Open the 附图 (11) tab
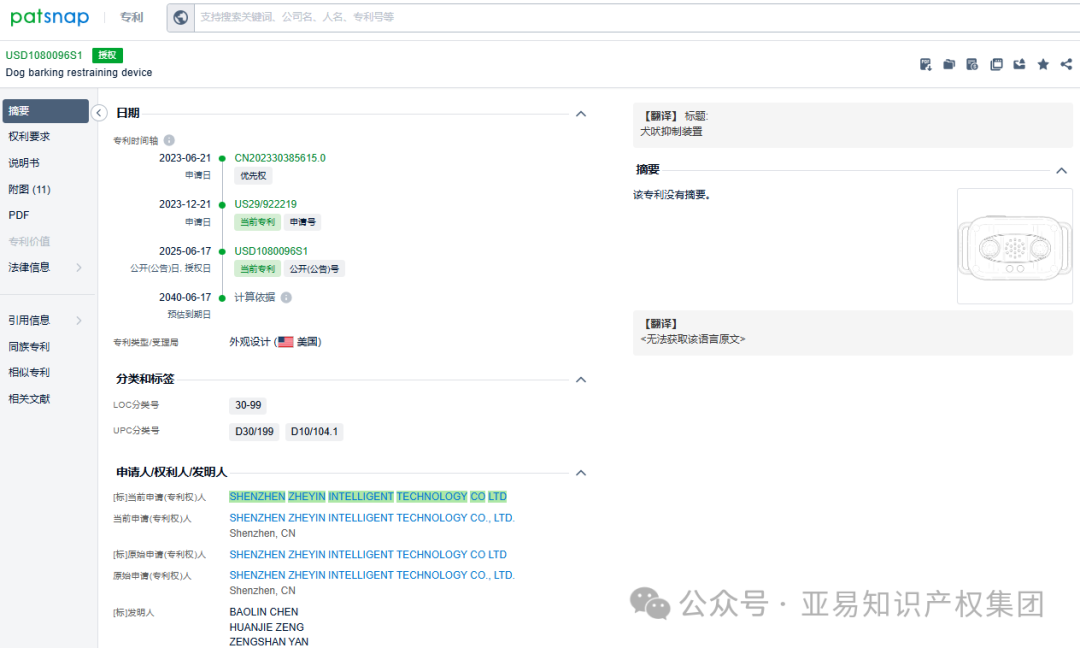Viewport: 1080px width, 648px height. coord(30,189)
